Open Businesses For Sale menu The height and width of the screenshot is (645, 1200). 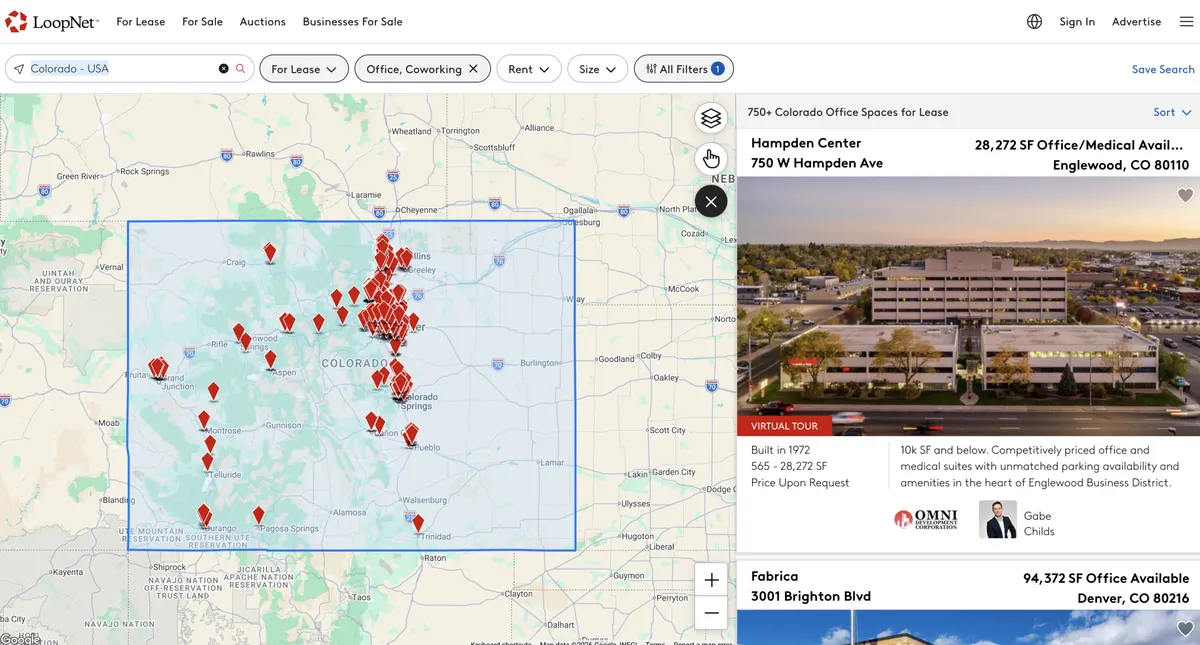coord(353,21)
